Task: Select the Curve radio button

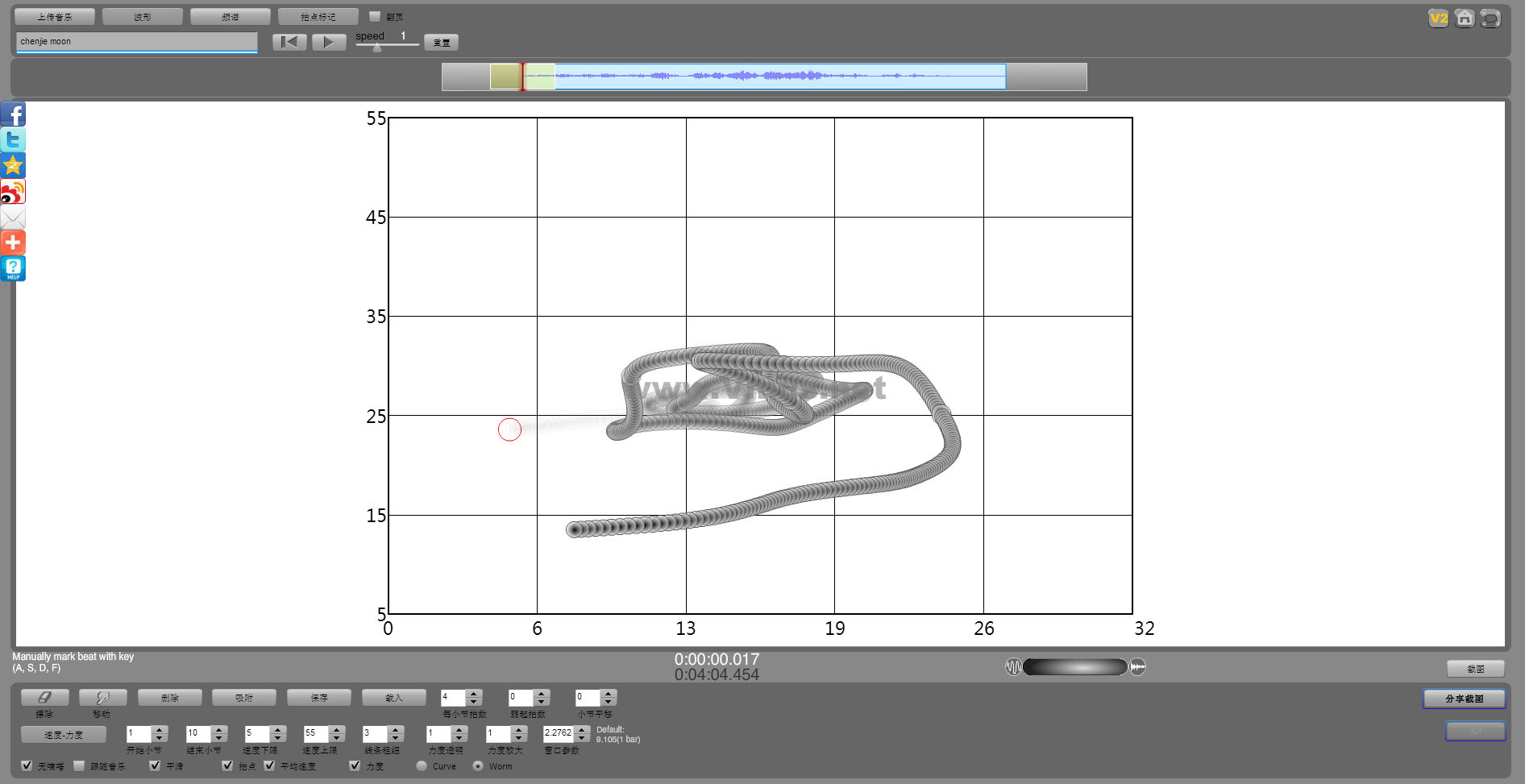Action: 422,766
